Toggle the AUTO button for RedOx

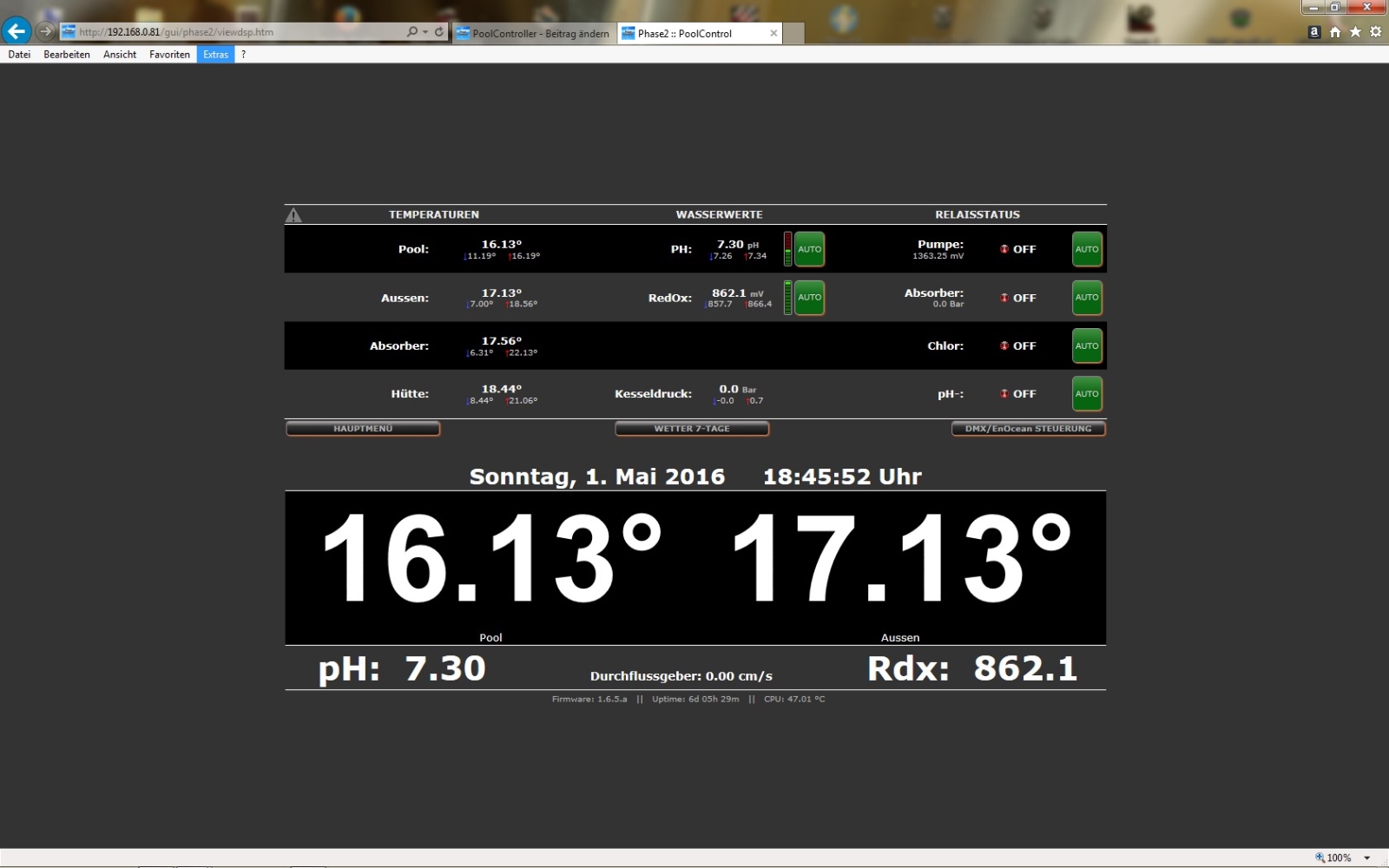click(809, 298)
